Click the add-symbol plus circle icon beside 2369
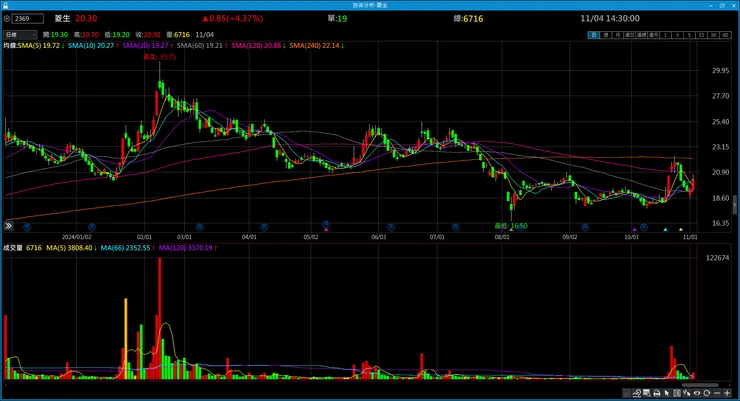Screen dimensions: 740x401 click(x=7, y=18)
